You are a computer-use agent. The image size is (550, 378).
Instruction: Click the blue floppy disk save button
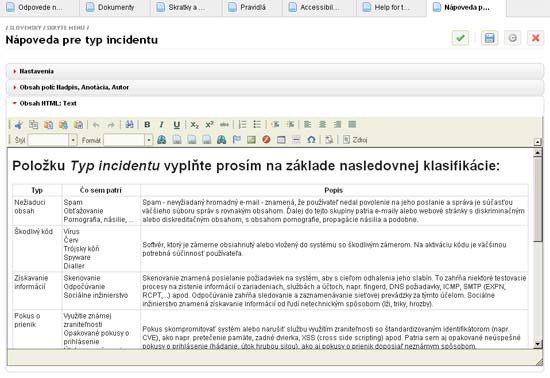[x=489, y=38]
